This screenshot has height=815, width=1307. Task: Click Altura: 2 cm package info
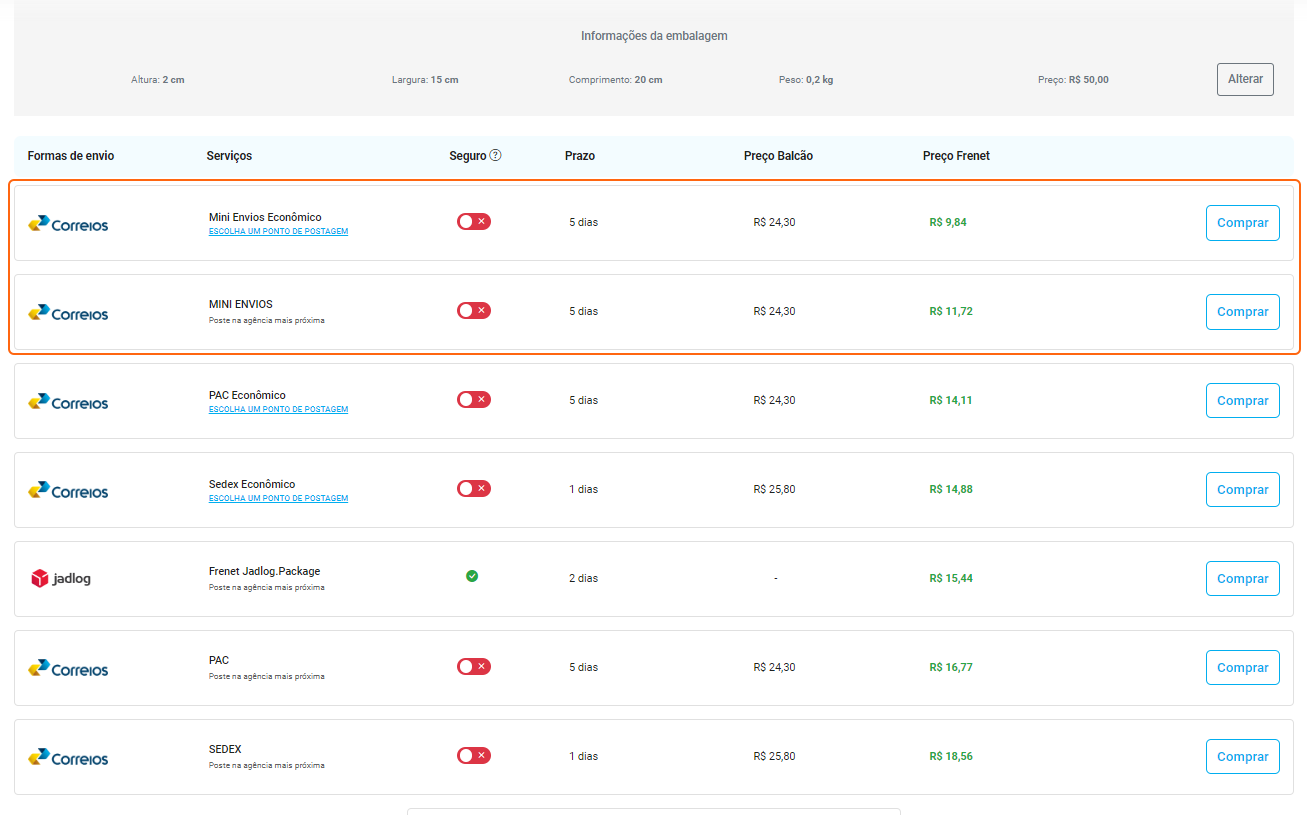tap(158, 80)
